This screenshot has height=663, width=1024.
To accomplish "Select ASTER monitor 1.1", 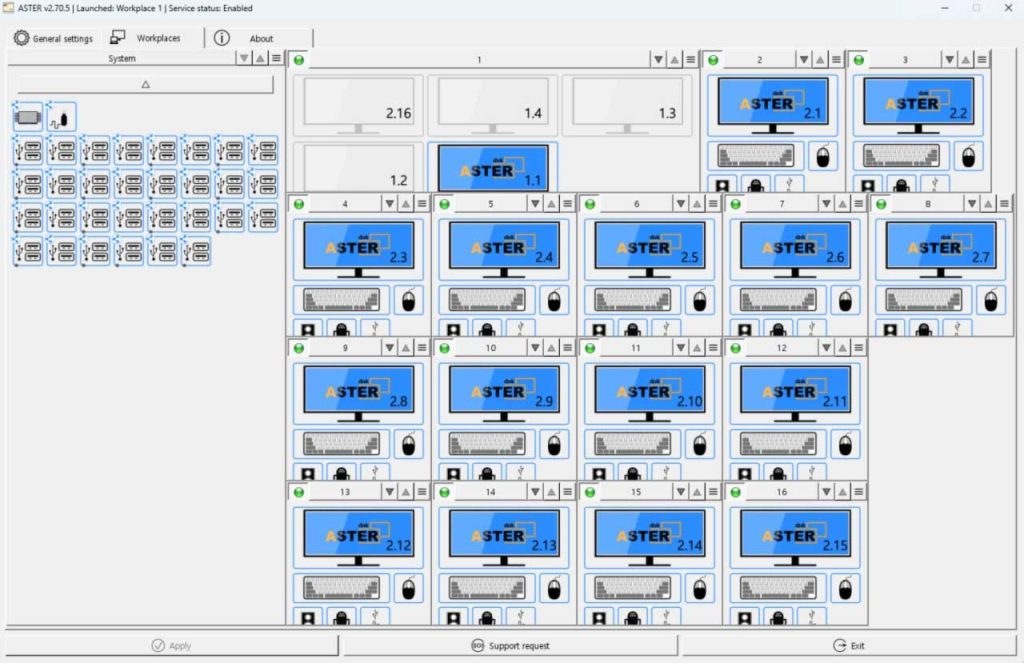I will click(493, 167).
